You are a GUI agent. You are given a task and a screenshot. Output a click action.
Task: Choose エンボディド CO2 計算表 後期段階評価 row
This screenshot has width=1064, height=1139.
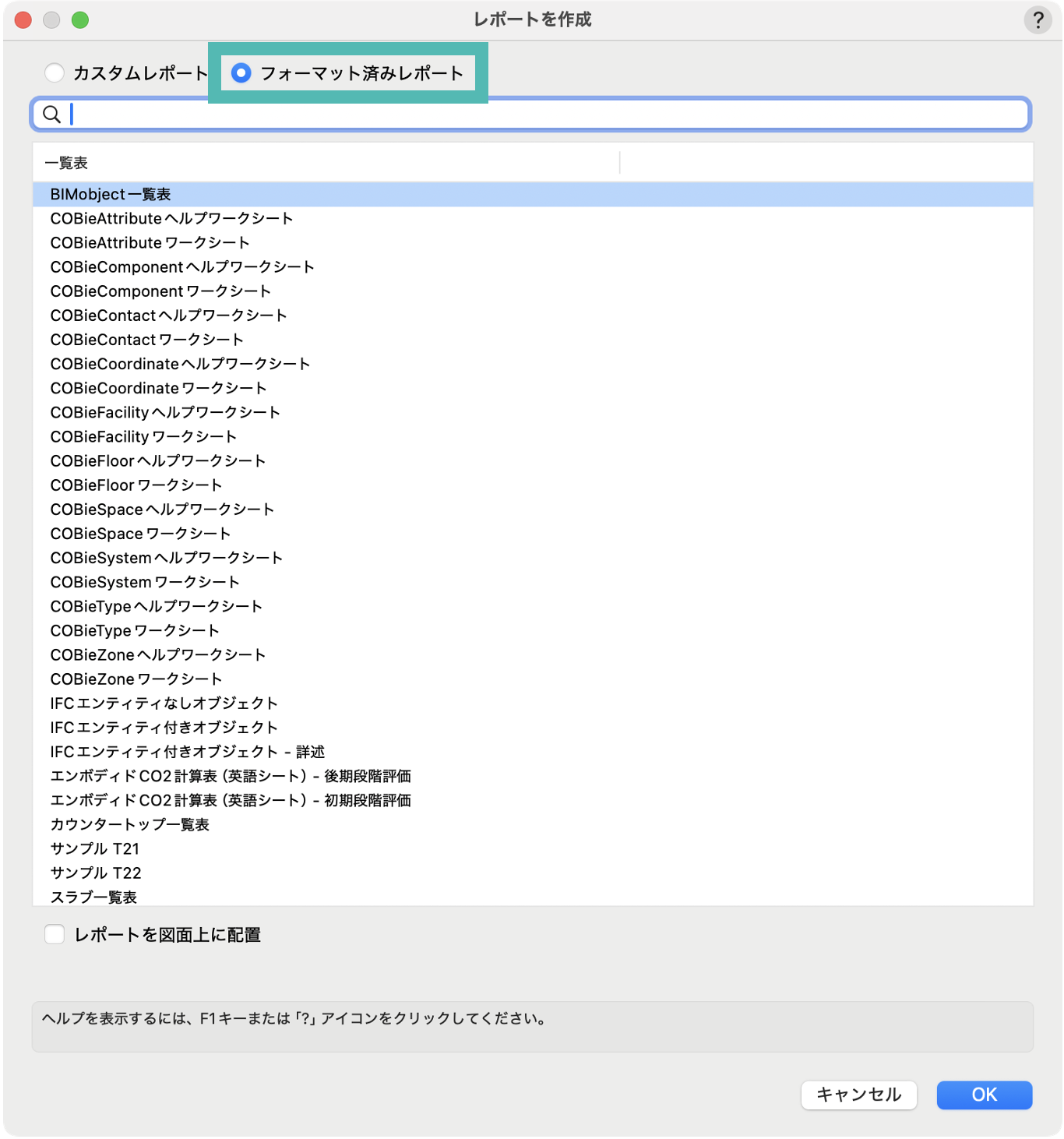231,776
